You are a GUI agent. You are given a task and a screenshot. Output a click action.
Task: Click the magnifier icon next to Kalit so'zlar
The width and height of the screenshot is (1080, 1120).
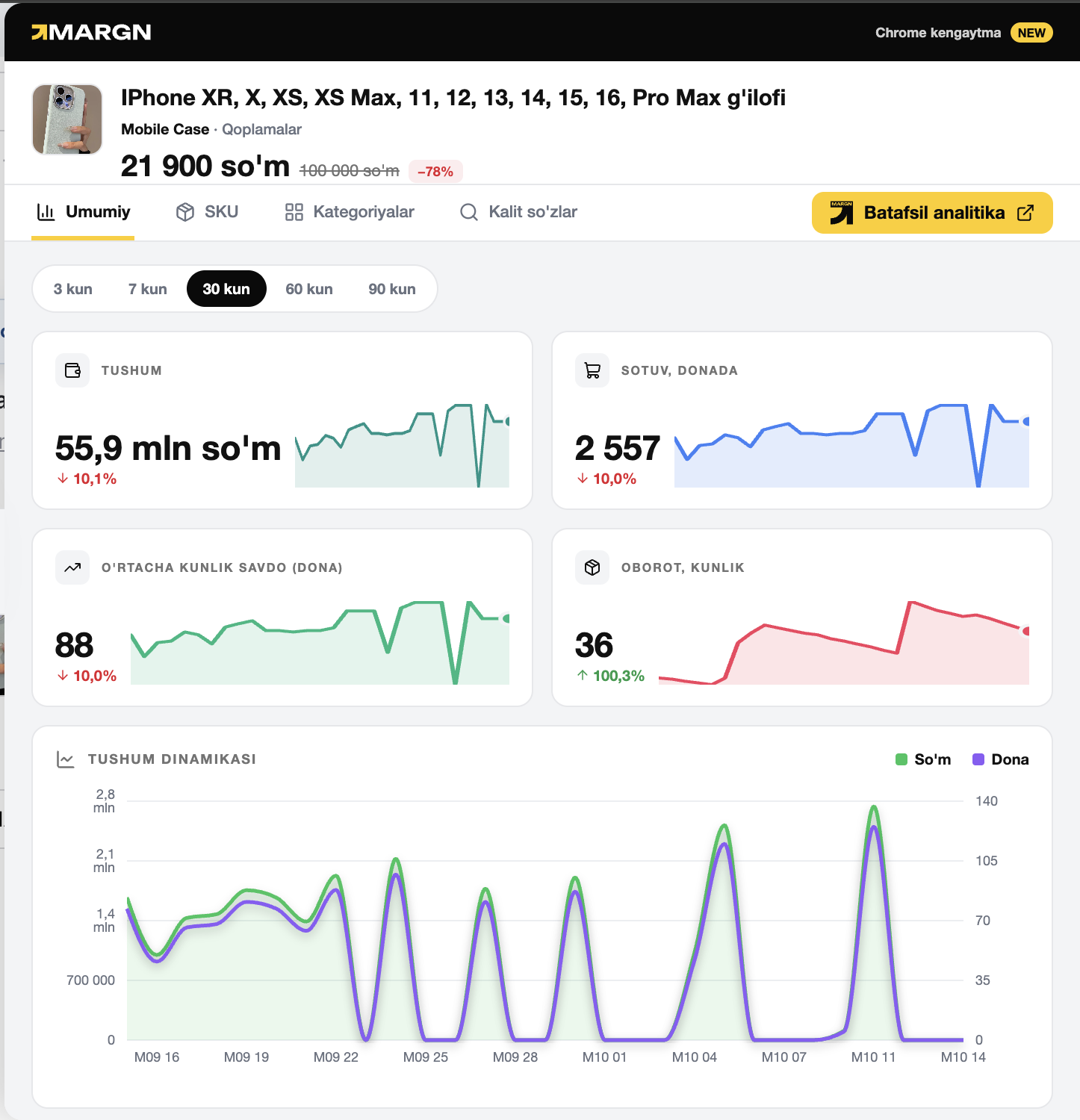[x=469, y=212]
